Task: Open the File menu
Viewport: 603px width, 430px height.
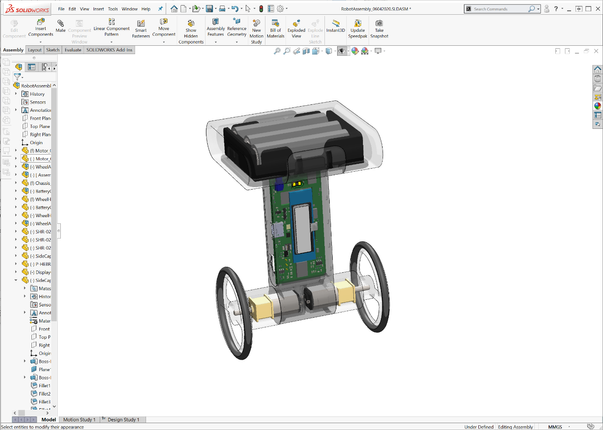Action: [x=61, y=8]
